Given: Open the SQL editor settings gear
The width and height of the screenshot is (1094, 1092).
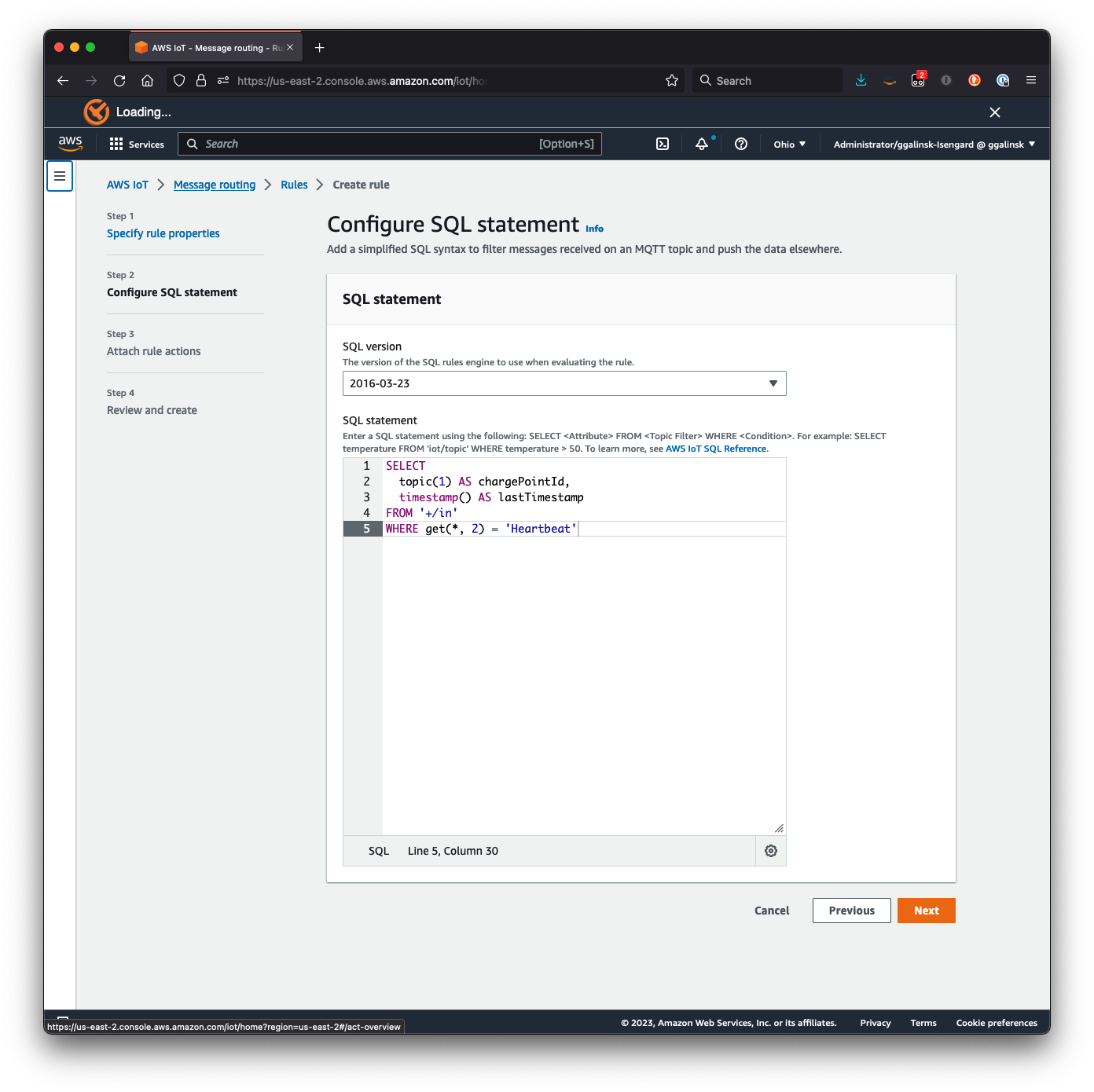Looking at the screenshot, I should point(770,851).
